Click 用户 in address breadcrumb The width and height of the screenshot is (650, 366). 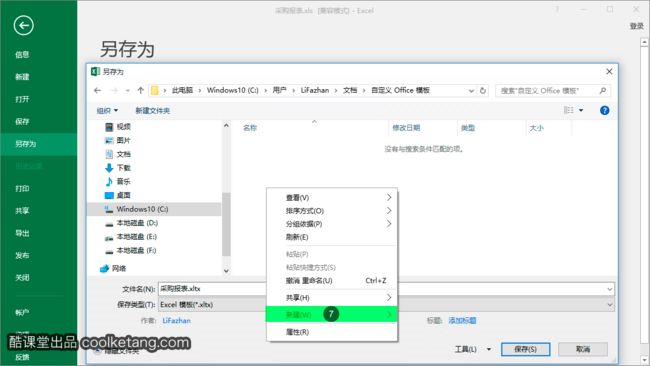coord(279,90)
